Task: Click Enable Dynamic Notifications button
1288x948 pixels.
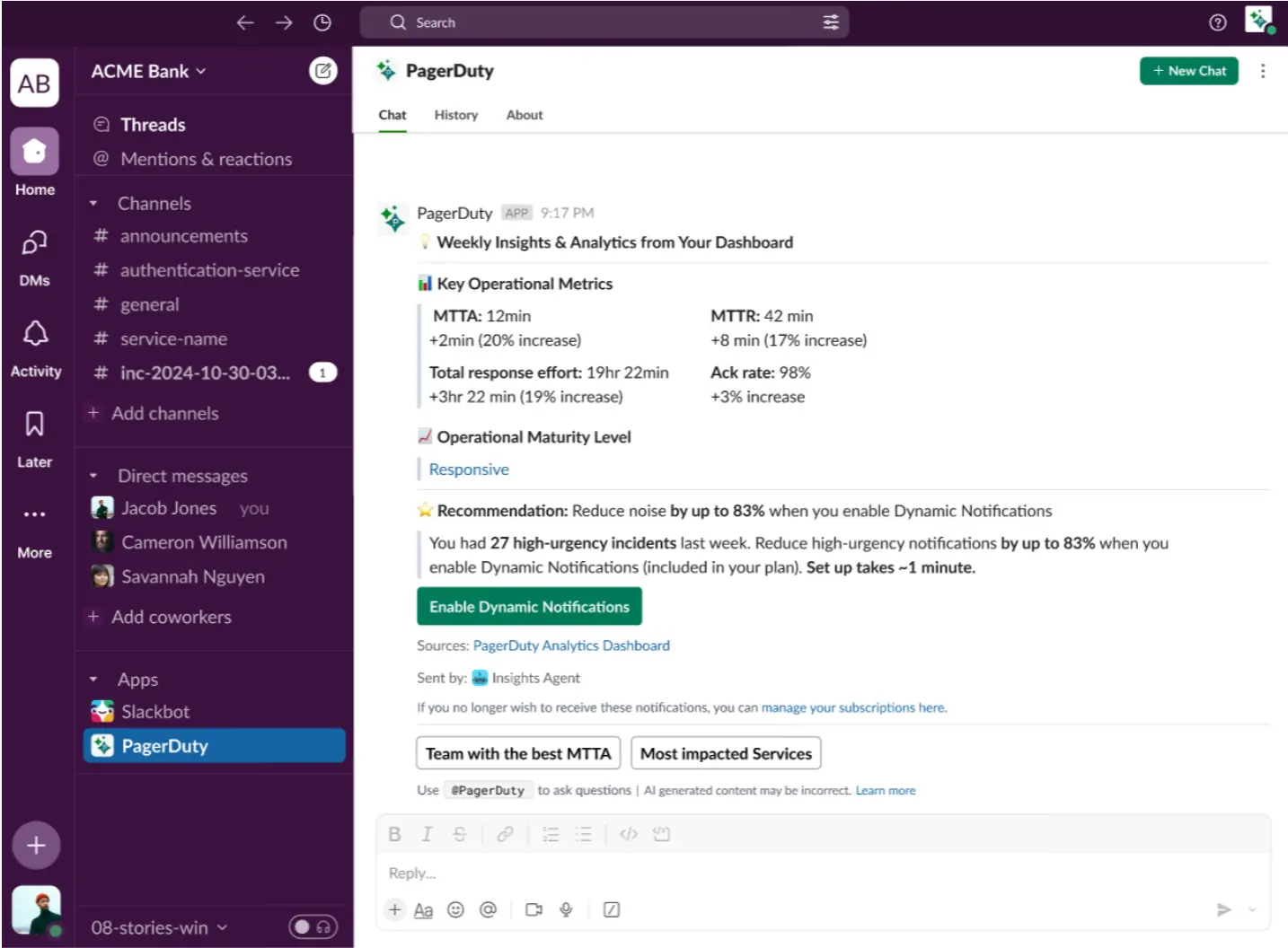Action: (x=529, y=607)
